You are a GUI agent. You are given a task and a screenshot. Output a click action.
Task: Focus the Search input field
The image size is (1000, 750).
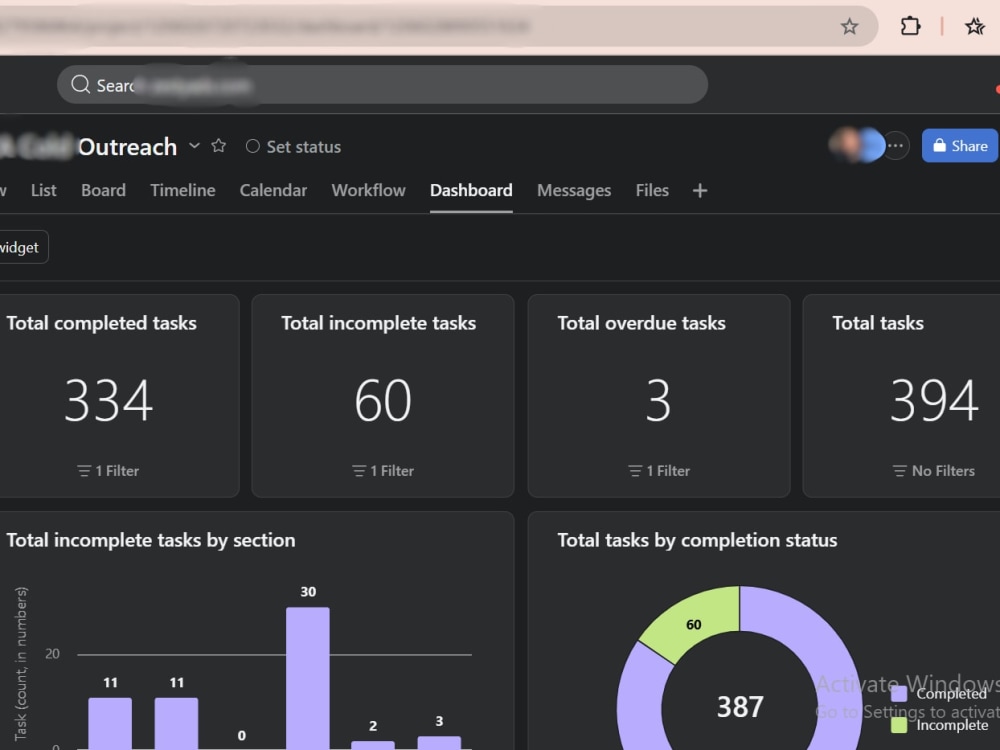coord(382,85)
